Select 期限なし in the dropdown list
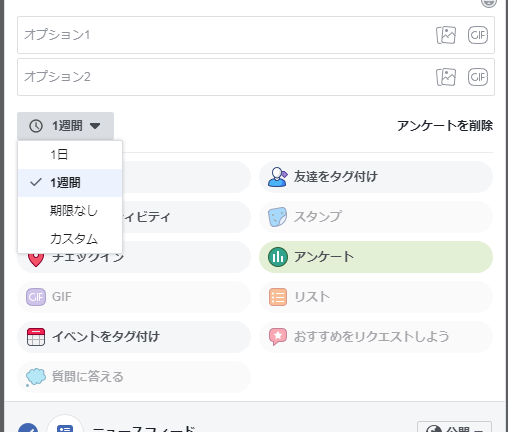The image size is (508, 432). point(70,211)
